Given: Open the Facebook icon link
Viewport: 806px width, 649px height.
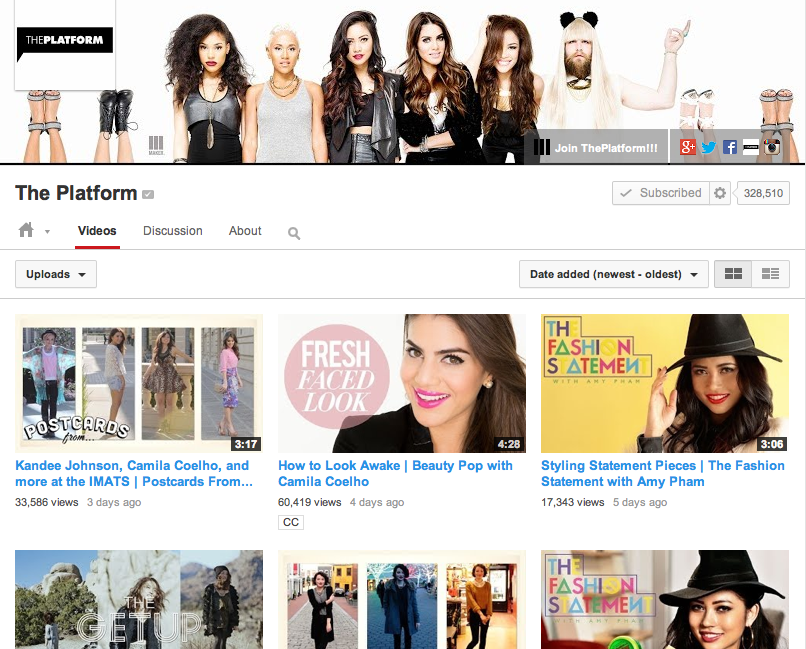Looking at the screenshot, I should 730,147.
